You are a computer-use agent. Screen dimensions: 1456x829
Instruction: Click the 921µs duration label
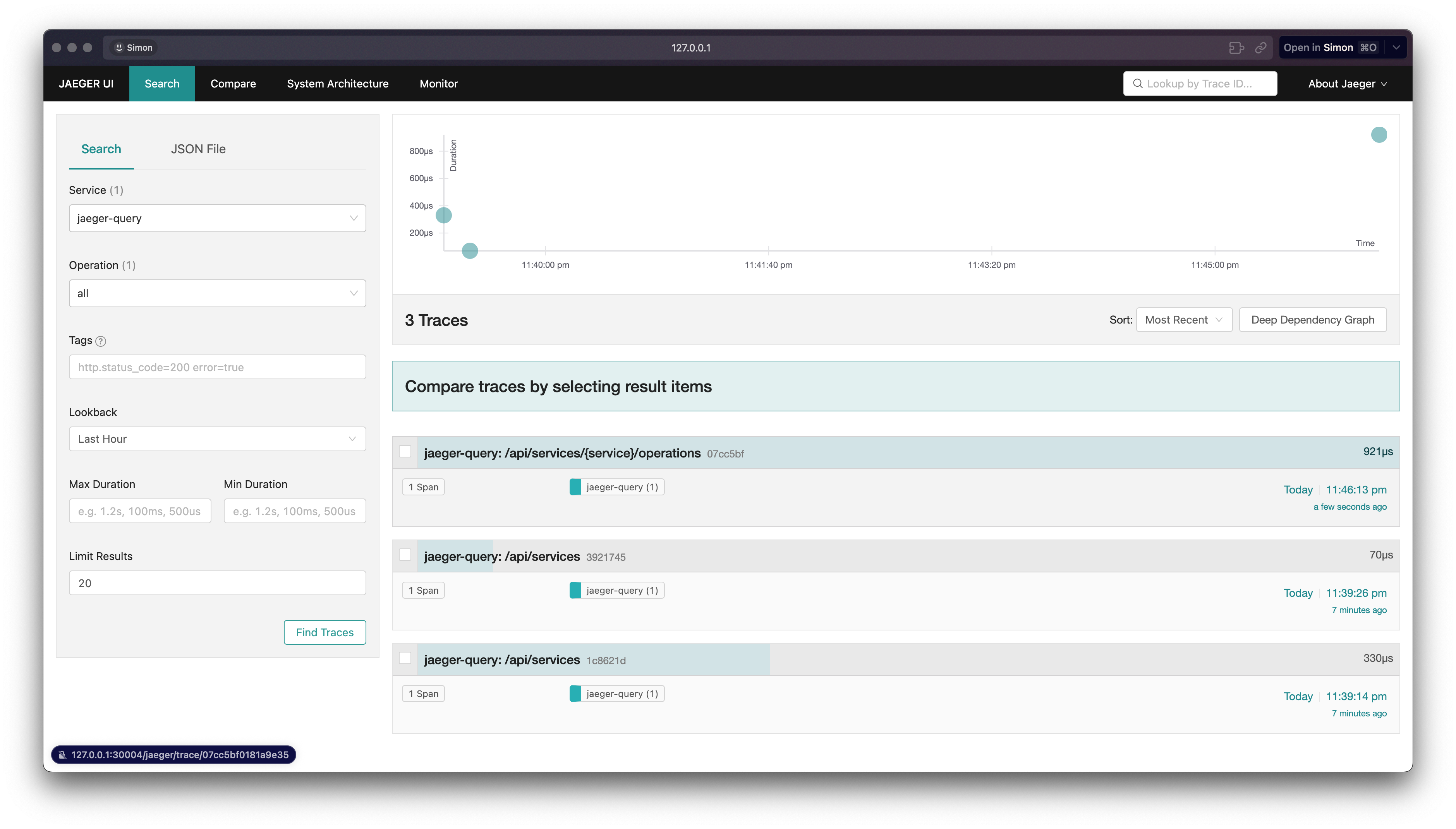pos(1378,452)
